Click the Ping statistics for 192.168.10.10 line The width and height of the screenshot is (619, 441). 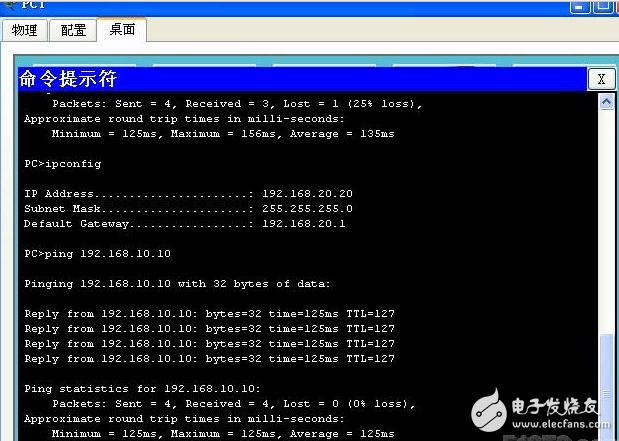point(141,389)
